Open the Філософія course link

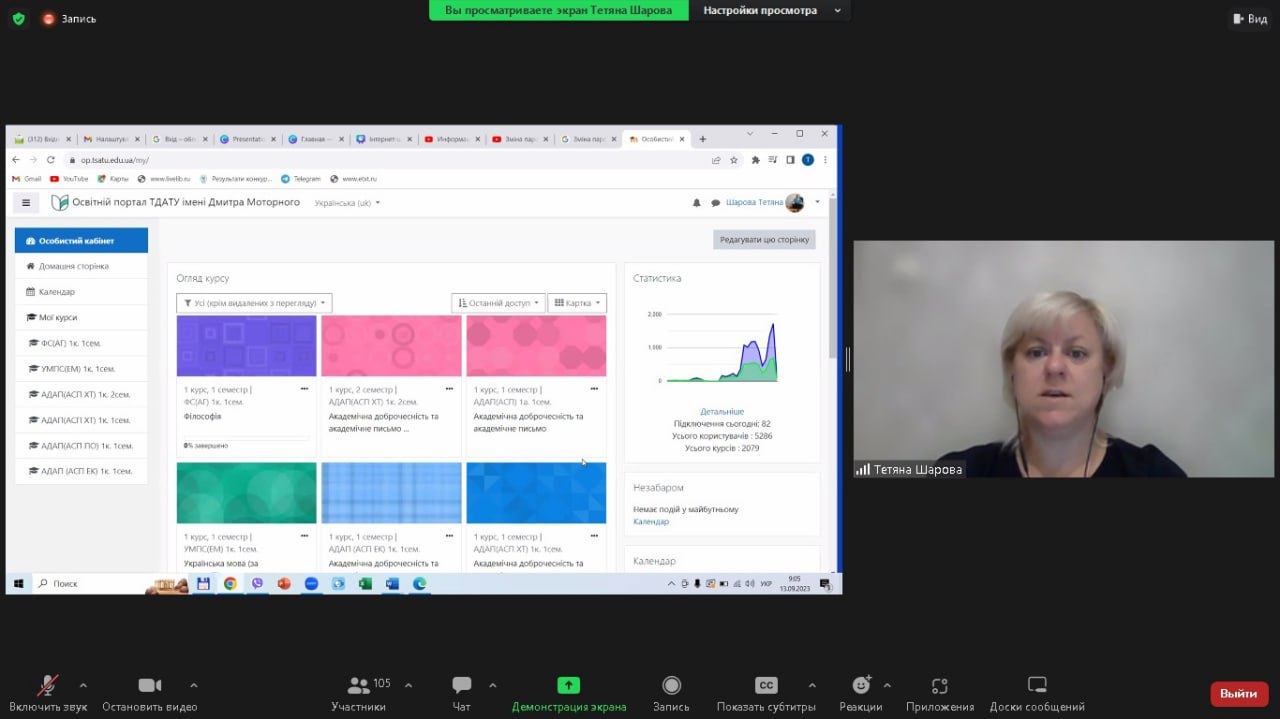click(x=203, y=416)
